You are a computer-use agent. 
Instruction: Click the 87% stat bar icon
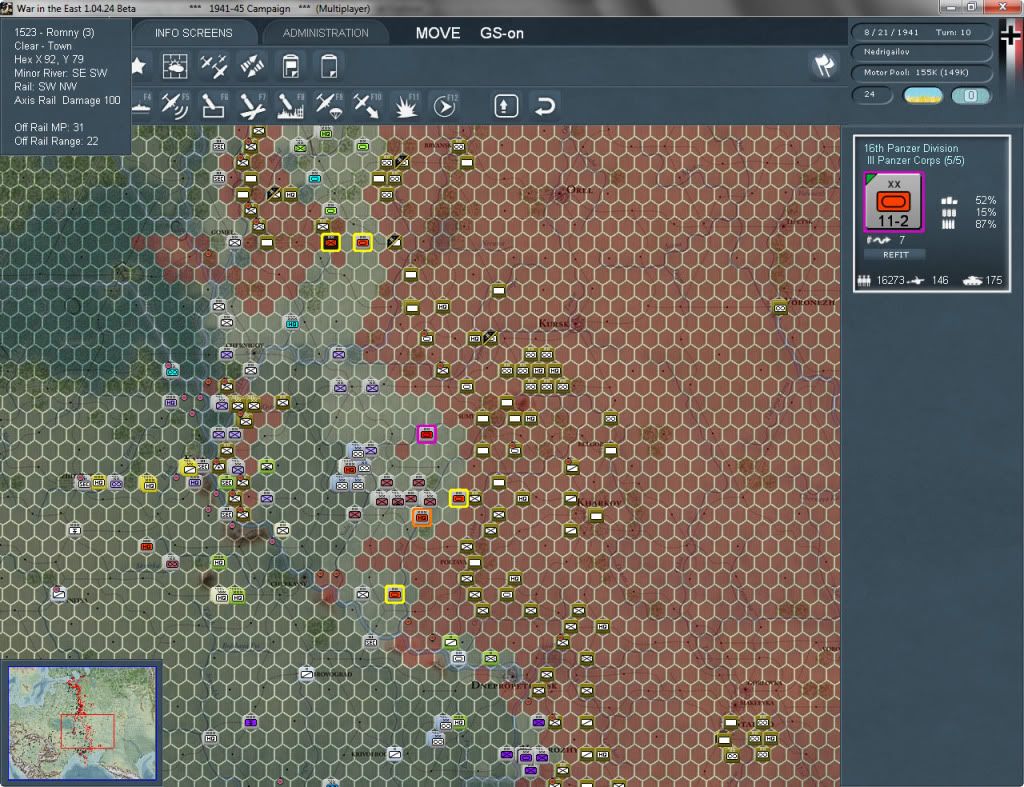tap(949, 224)
